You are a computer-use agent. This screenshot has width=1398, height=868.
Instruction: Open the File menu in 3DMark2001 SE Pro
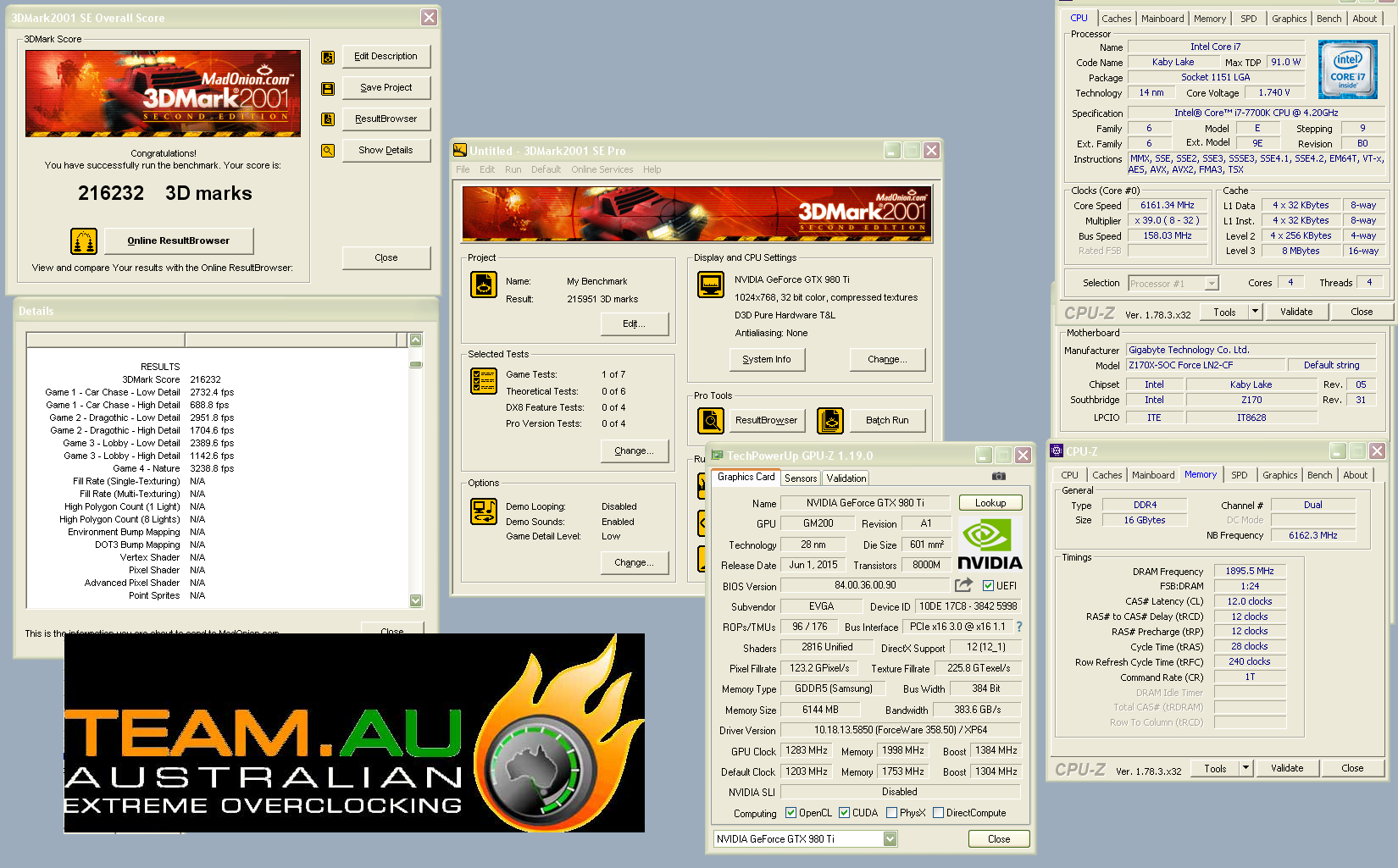point(463,169)
